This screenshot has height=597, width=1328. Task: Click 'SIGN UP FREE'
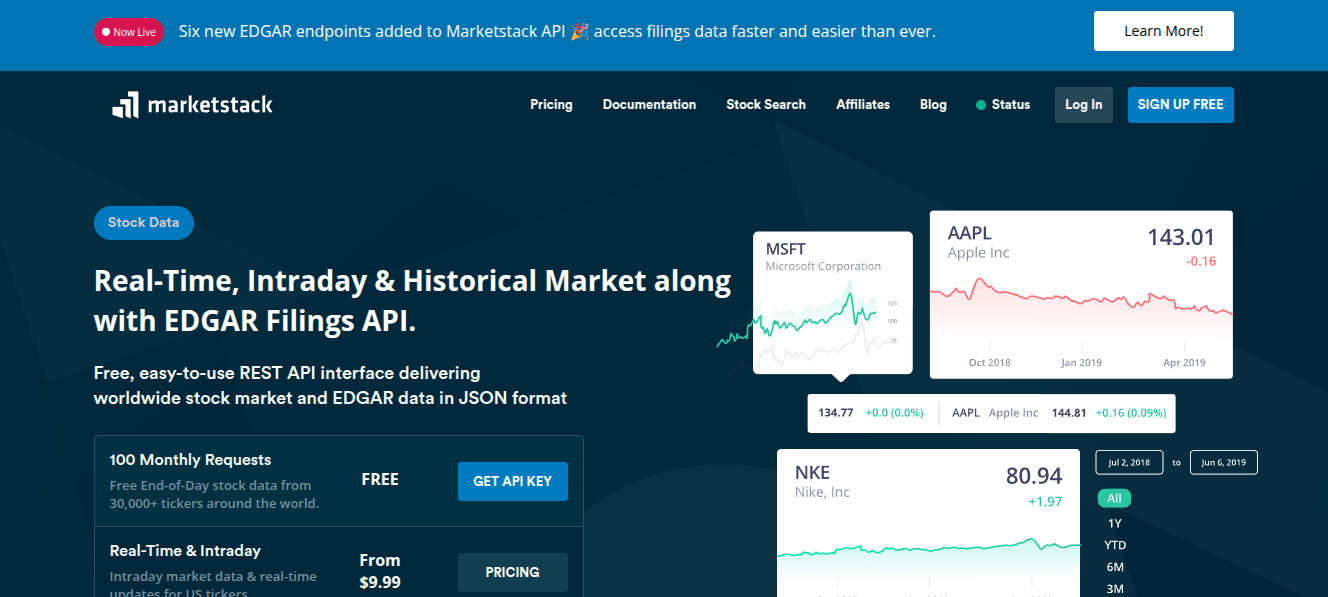tap(1180, 104)
